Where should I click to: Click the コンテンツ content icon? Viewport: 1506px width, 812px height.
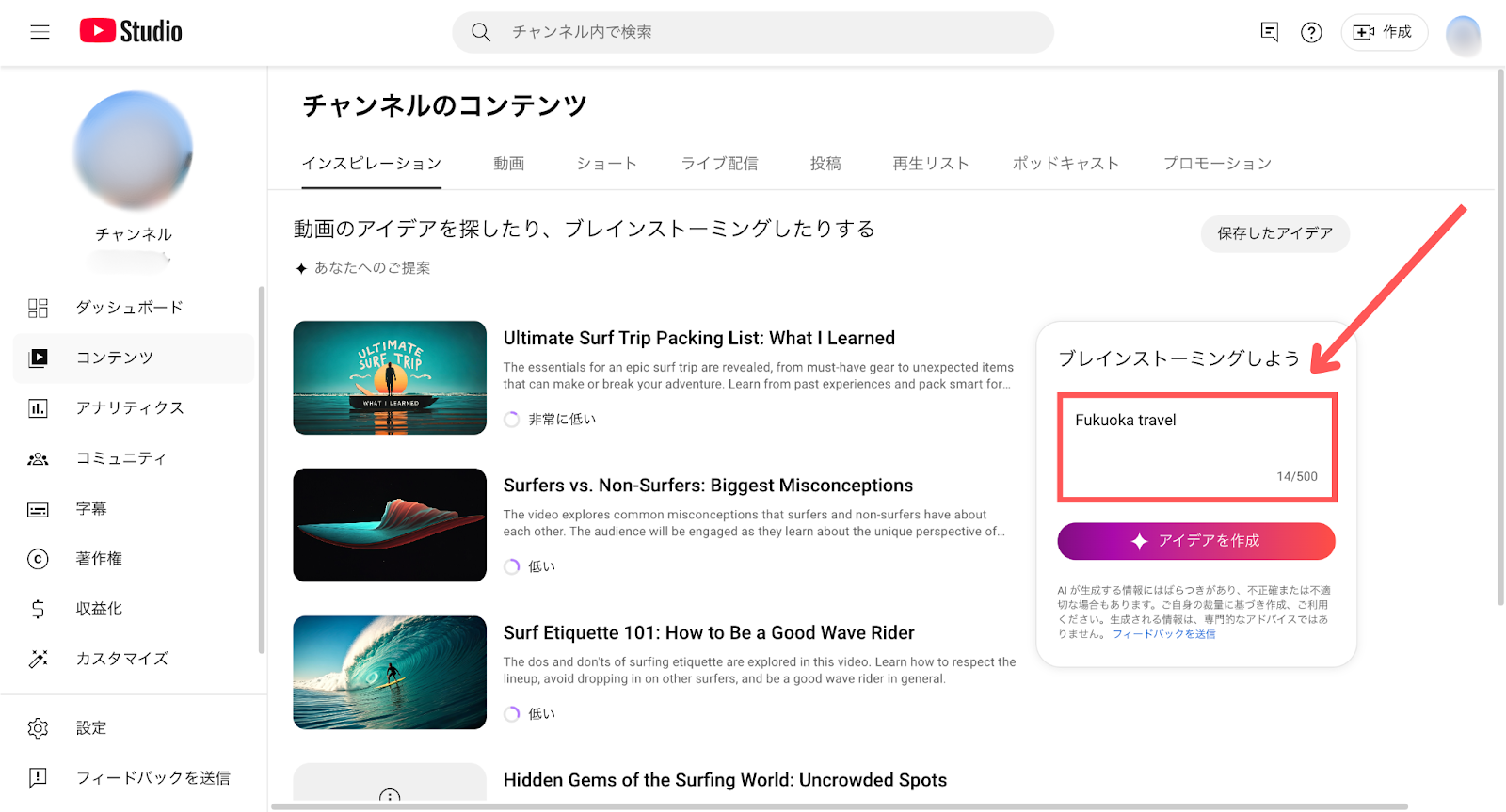(x=38, y=358)
